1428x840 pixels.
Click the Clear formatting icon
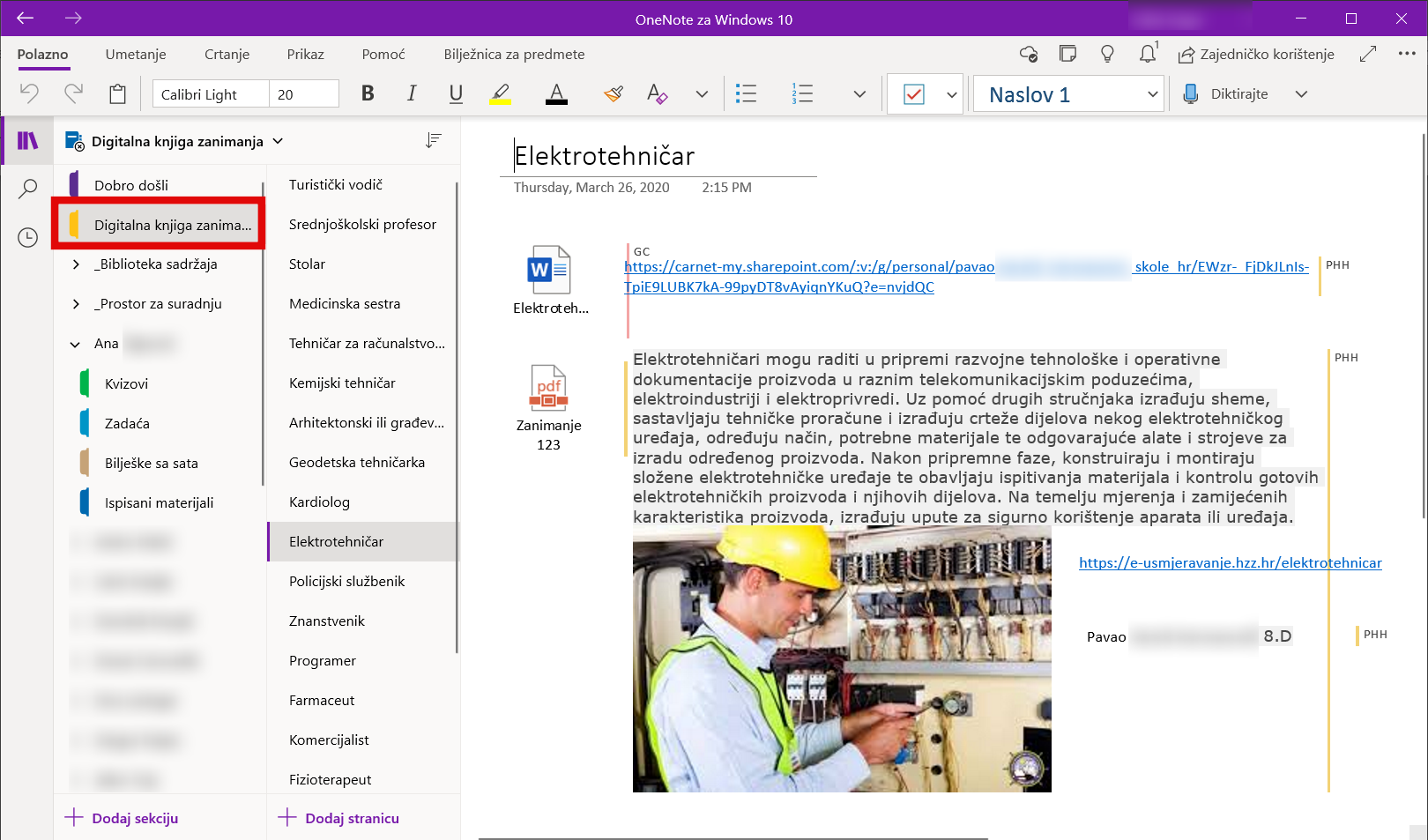pos(657,93)
